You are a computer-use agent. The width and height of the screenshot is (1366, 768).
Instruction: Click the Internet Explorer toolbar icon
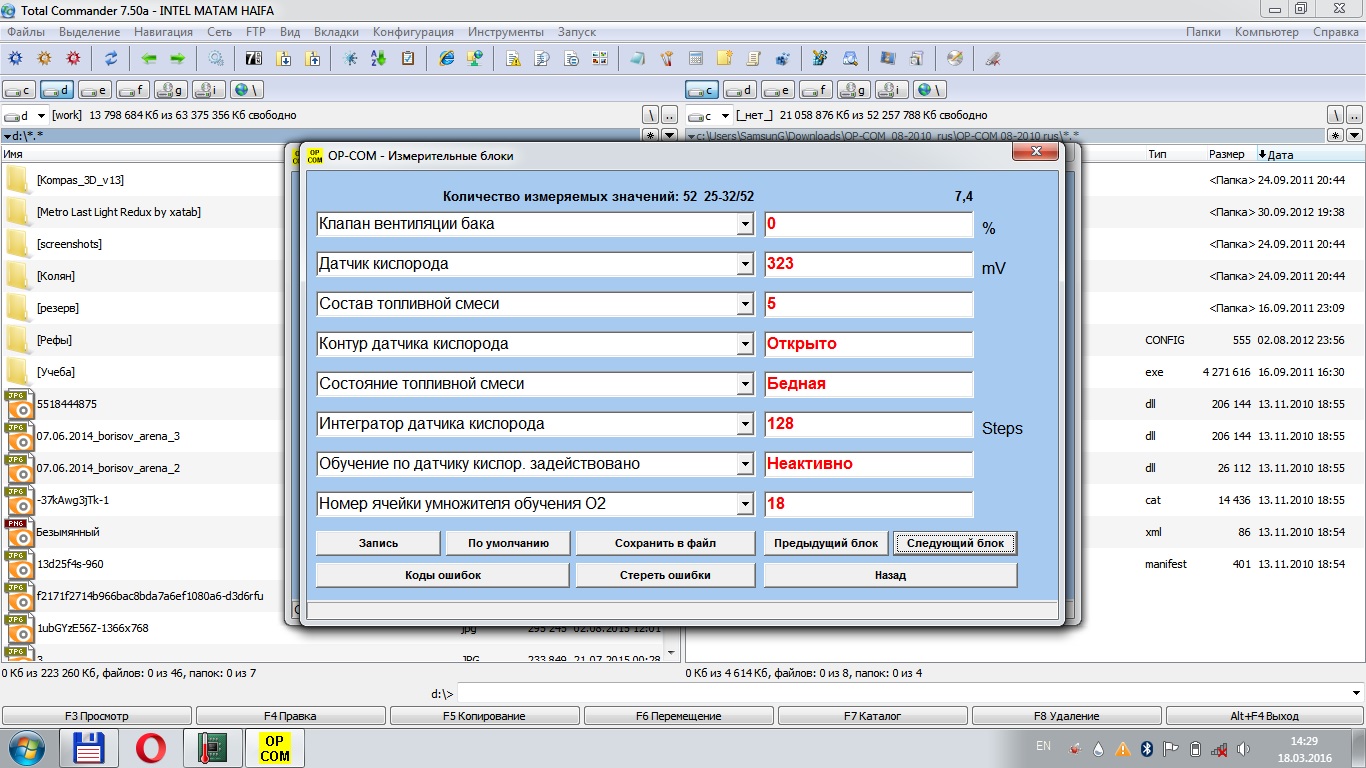[x=447, y=58]
